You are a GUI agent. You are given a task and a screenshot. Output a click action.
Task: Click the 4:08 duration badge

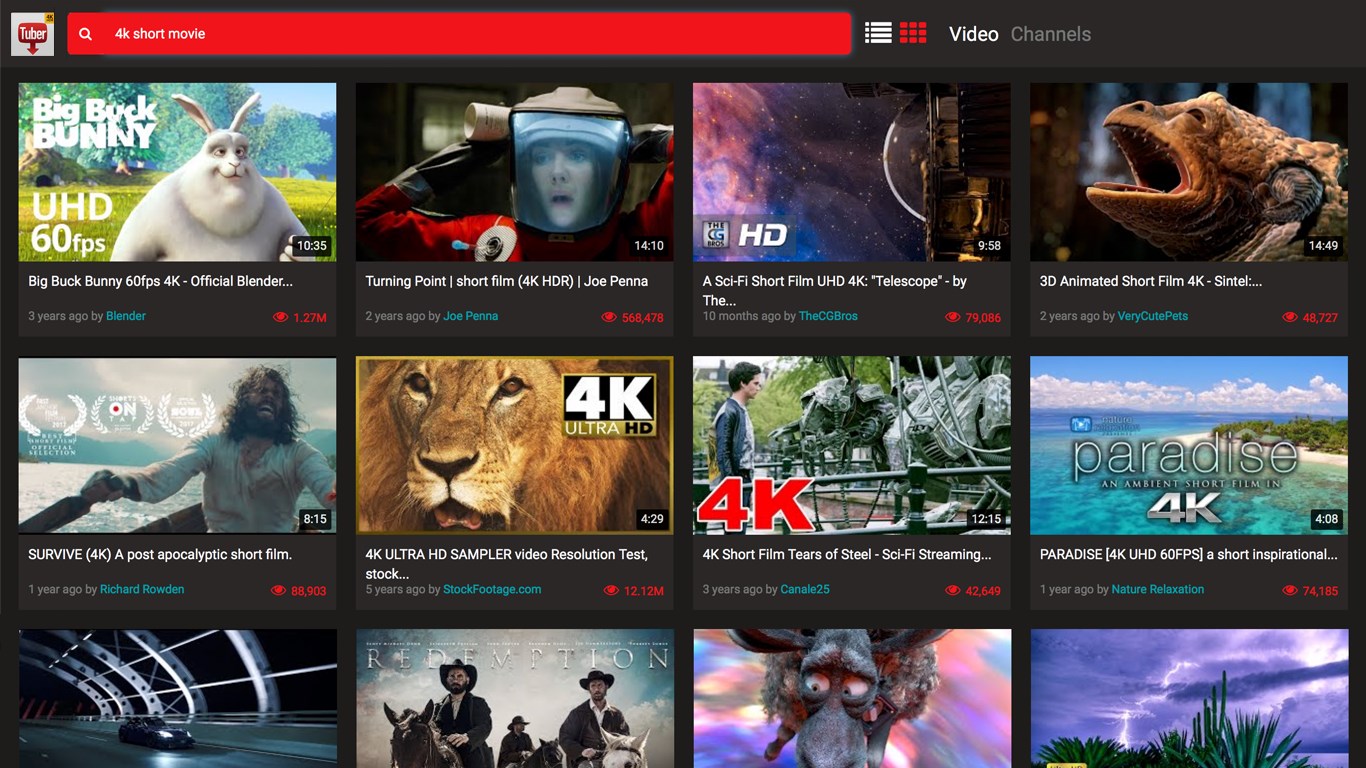pyautogui.click(x=1326, y=519)
